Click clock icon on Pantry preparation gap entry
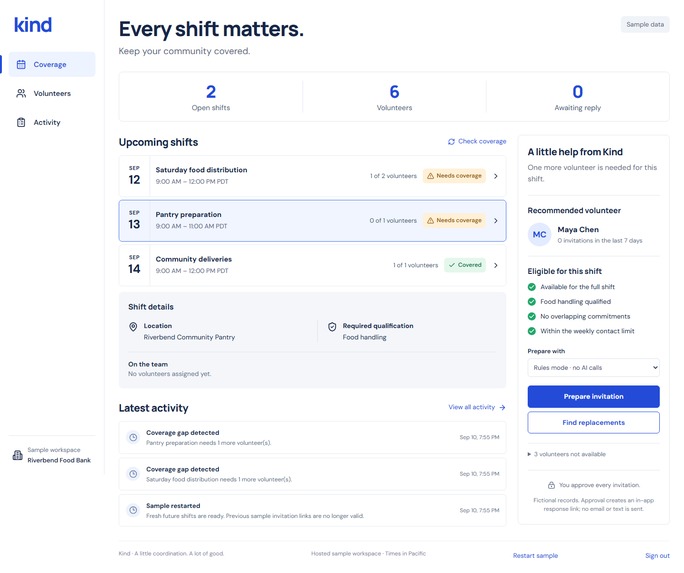684x573 pixels. click(133, 437)
